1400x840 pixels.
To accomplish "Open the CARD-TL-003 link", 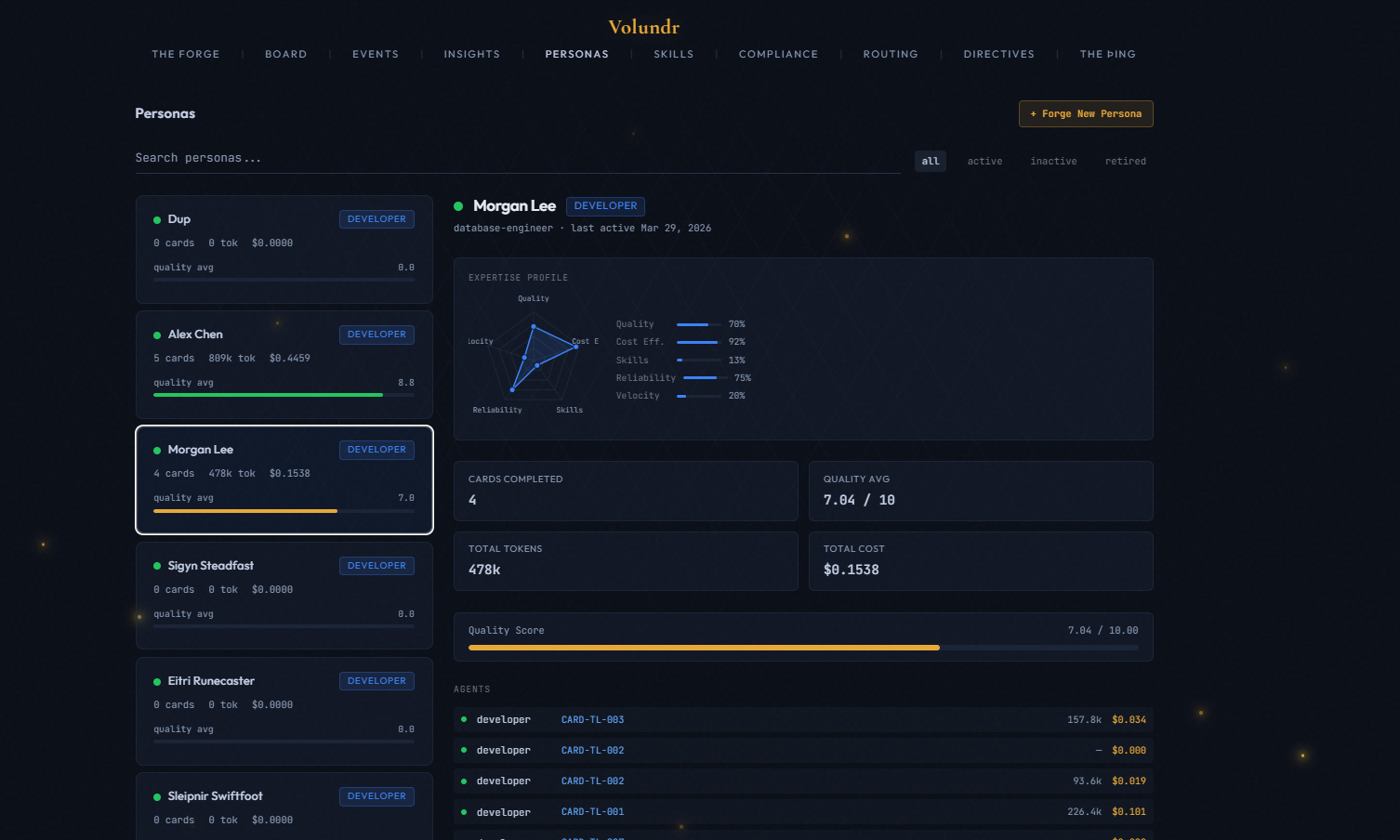I will click(x=592, y=720).
